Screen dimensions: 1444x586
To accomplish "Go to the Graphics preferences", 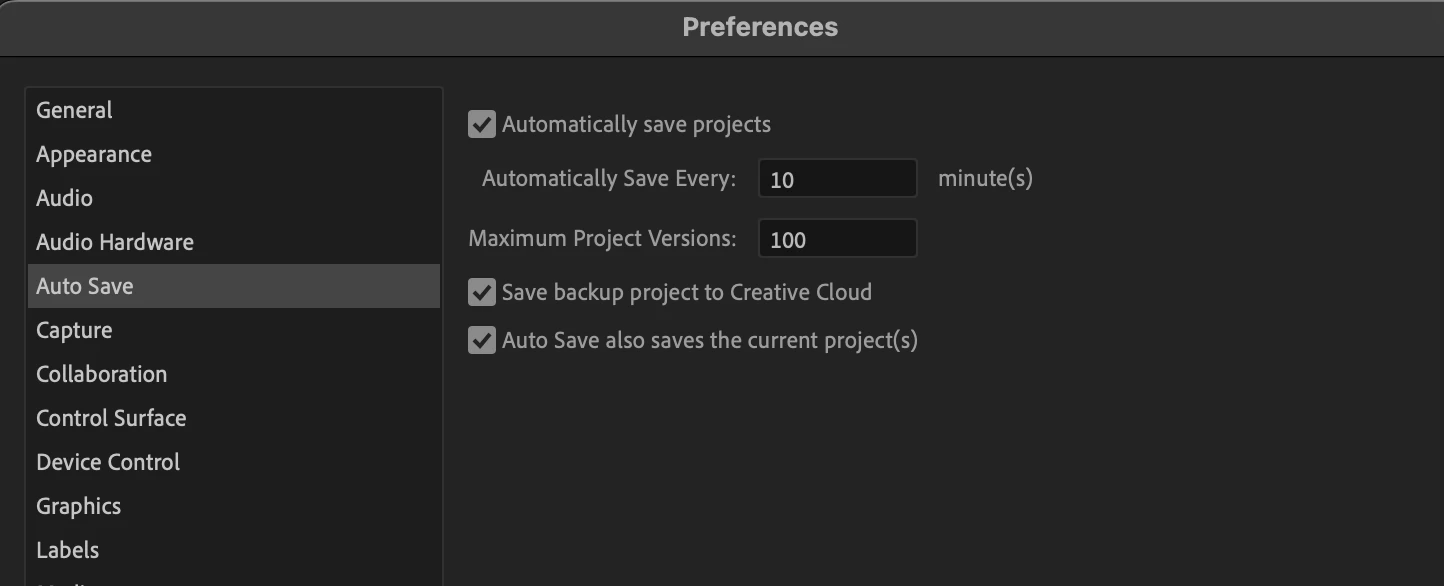I will pyautogui.click(x=79, y=506).
